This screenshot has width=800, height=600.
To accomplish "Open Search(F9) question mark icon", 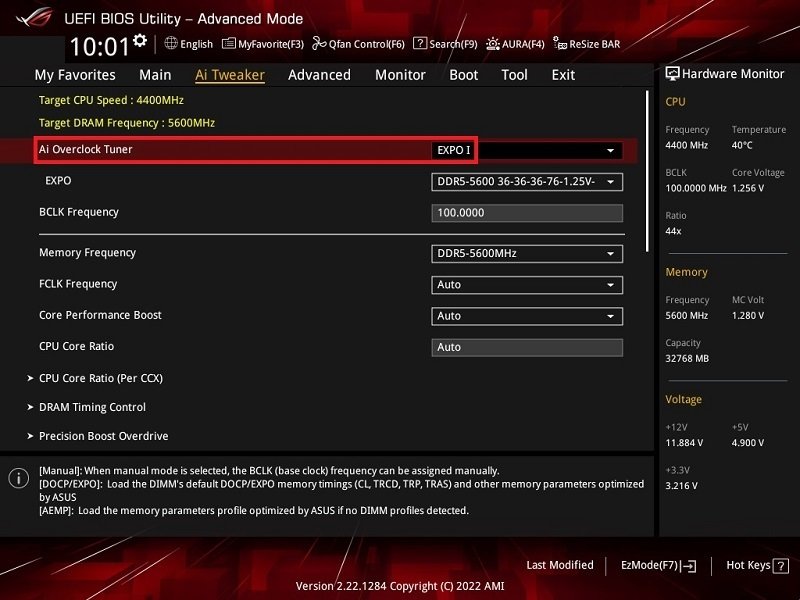I will (x=419, y=43).
